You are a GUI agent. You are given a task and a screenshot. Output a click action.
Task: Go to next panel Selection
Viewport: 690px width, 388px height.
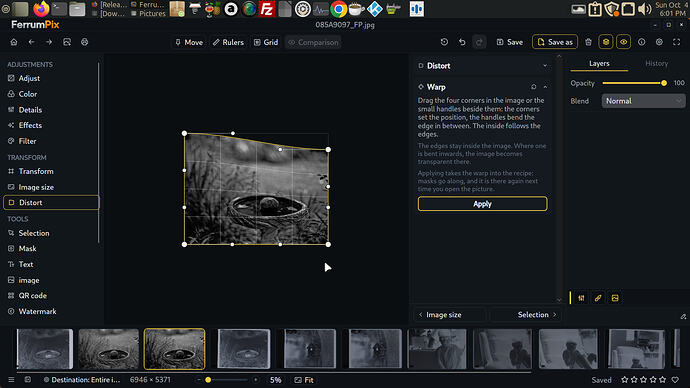point(526,315)
